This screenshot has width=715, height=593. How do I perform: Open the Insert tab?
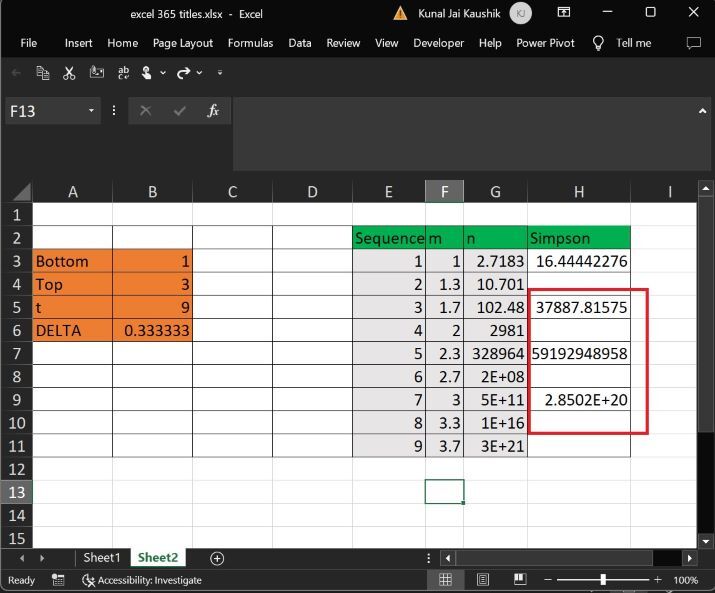coord(78,43)
